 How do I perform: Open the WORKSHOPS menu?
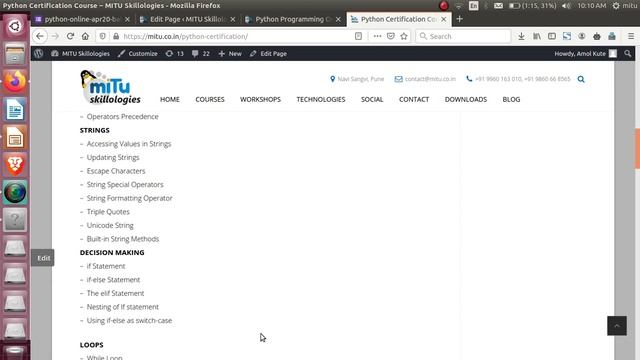point(260,99)
